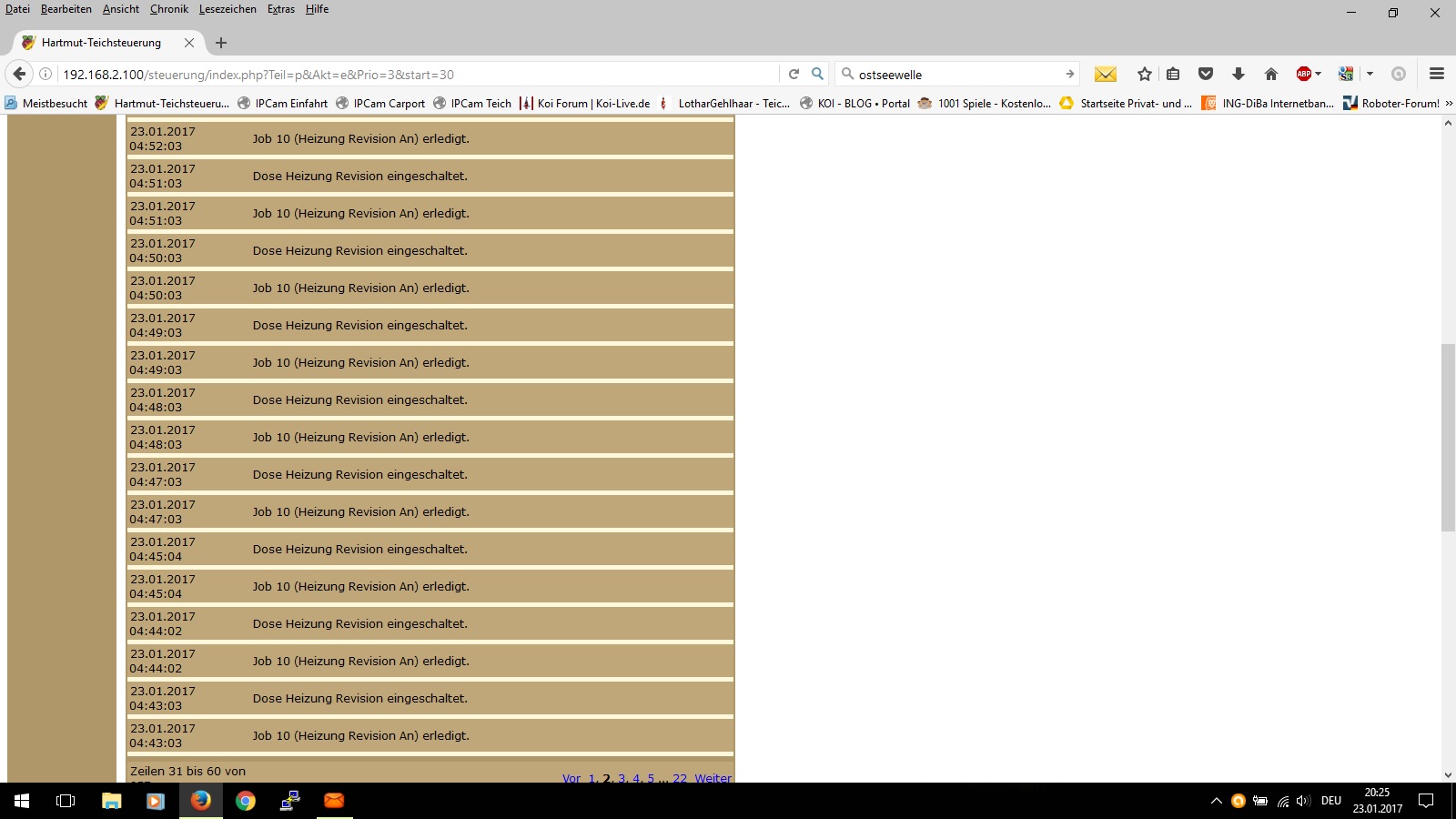This screenshot has width=1456, height=819.
Task: Expand hidden system tray icons
Action: click(x=1216, y=801)
